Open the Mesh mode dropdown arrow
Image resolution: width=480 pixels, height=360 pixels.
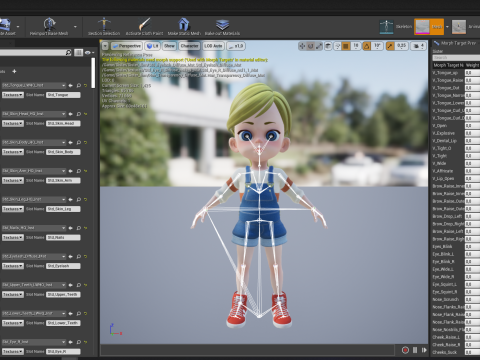[x=447, y=27]
